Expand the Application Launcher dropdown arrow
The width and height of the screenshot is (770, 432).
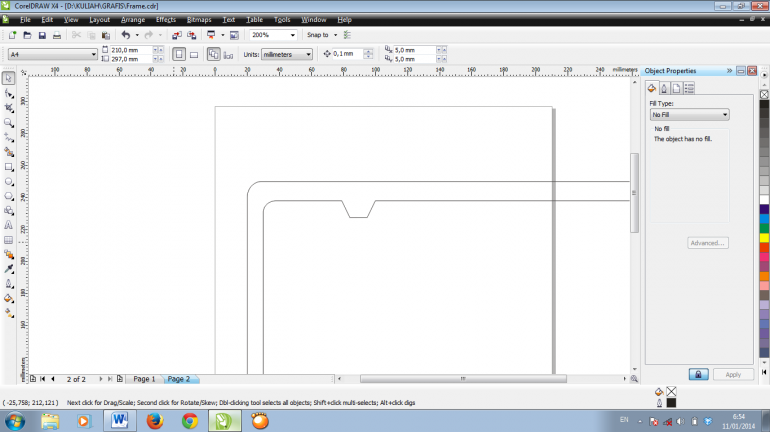[222, 35]
